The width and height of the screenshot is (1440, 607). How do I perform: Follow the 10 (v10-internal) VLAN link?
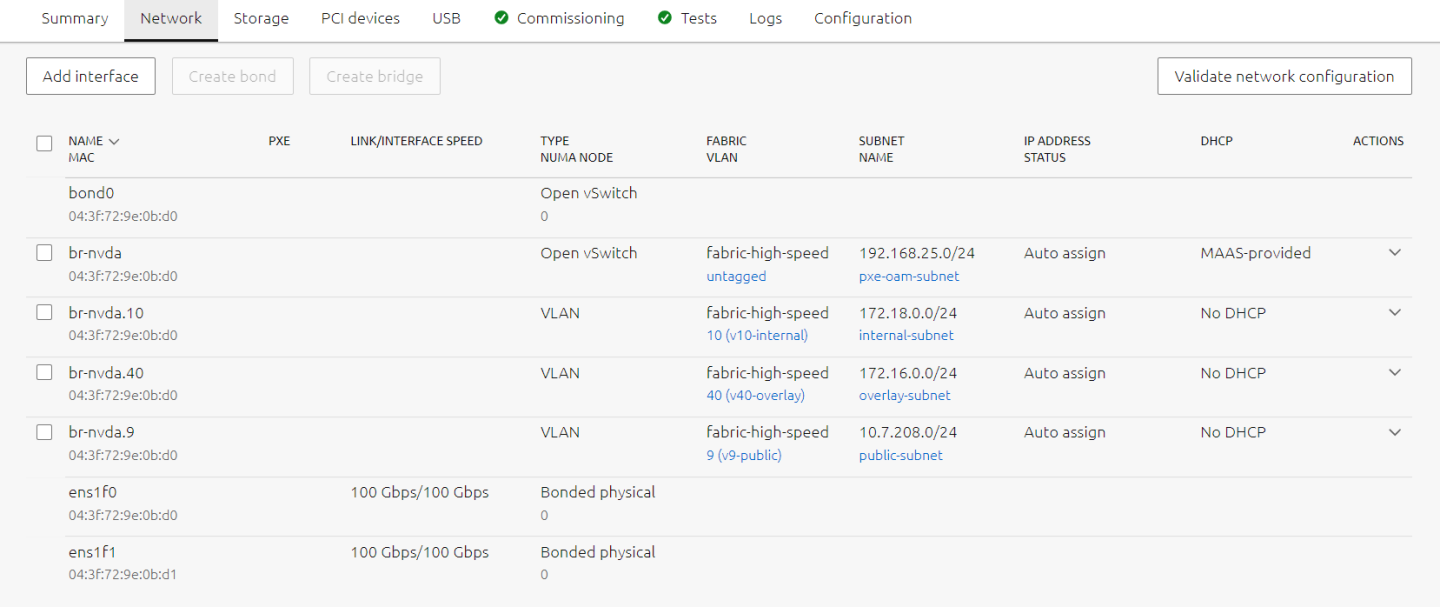click(756, 336)
